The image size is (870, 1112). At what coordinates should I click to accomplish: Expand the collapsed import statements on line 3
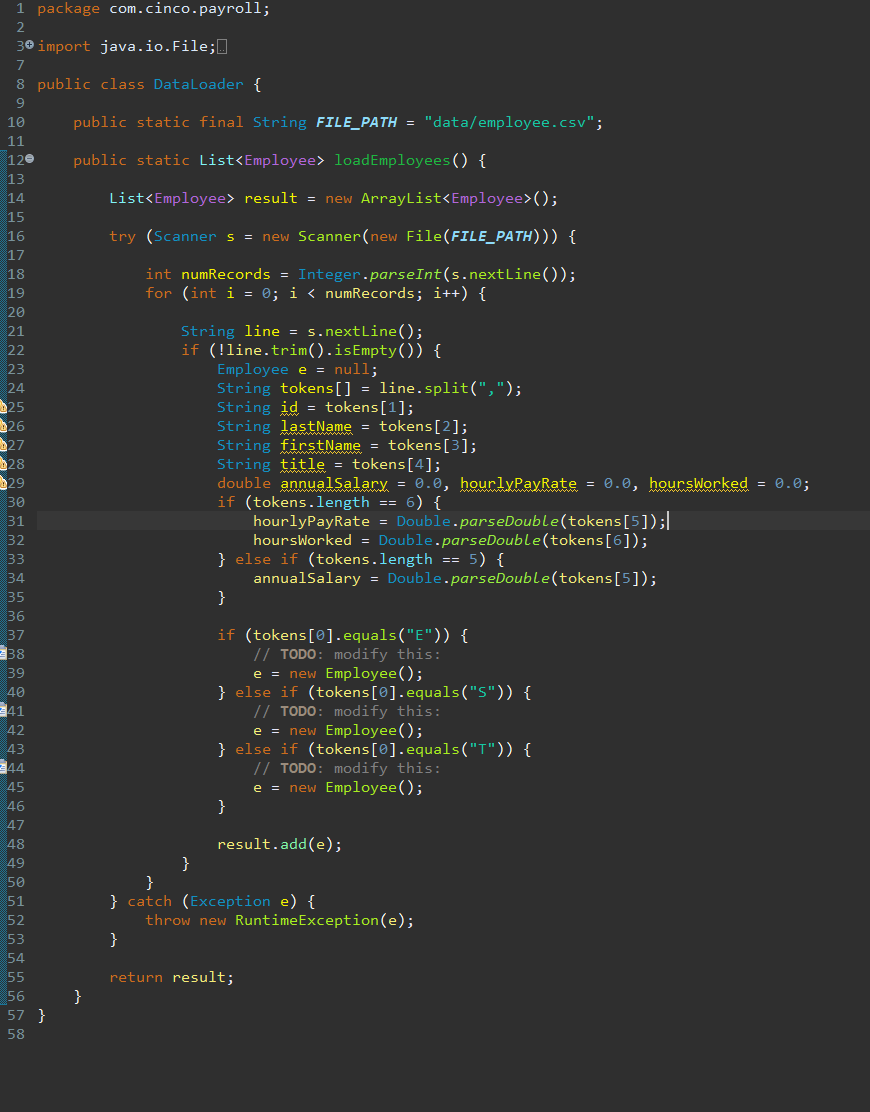click(x=30, y=46)
